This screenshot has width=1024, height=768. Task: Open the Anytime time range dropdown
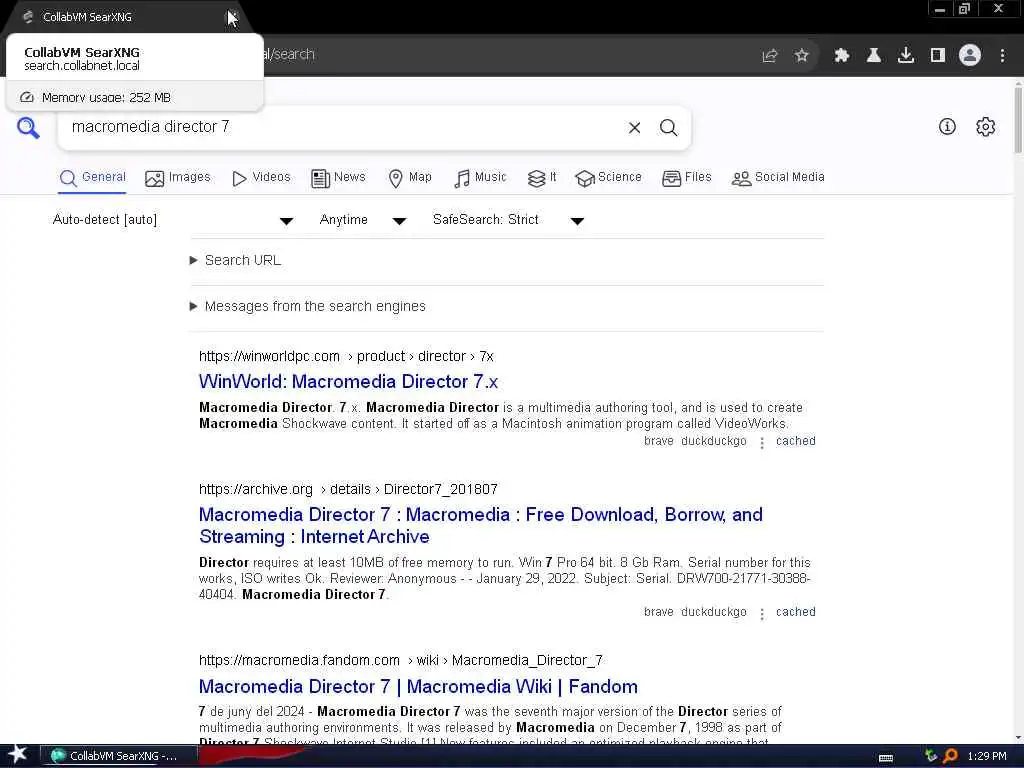click(362, 220)
